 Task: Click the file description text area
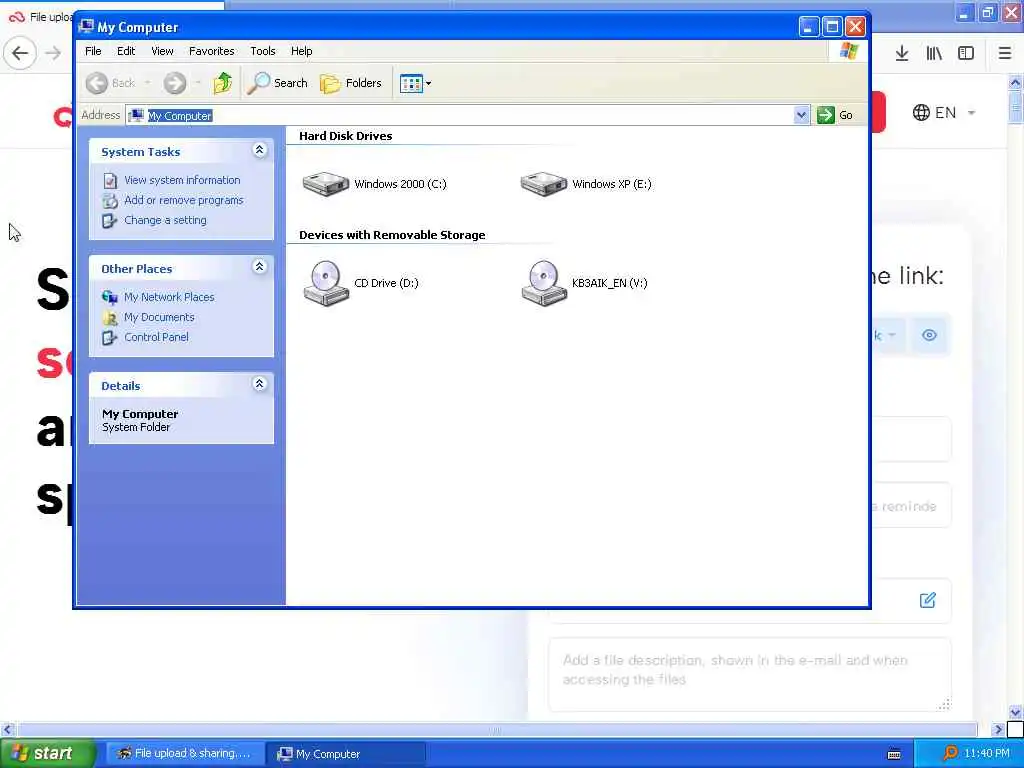pyautogui.click(x=750, y=674)
